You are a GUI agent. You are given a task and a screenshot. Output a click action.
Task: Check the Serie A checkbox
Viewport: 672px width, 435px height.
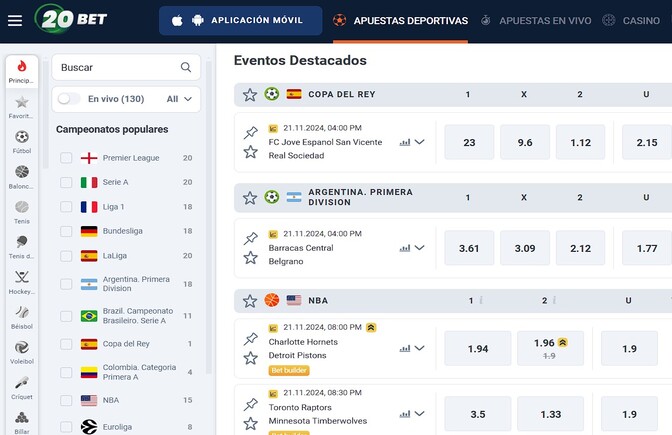point(66,182)
